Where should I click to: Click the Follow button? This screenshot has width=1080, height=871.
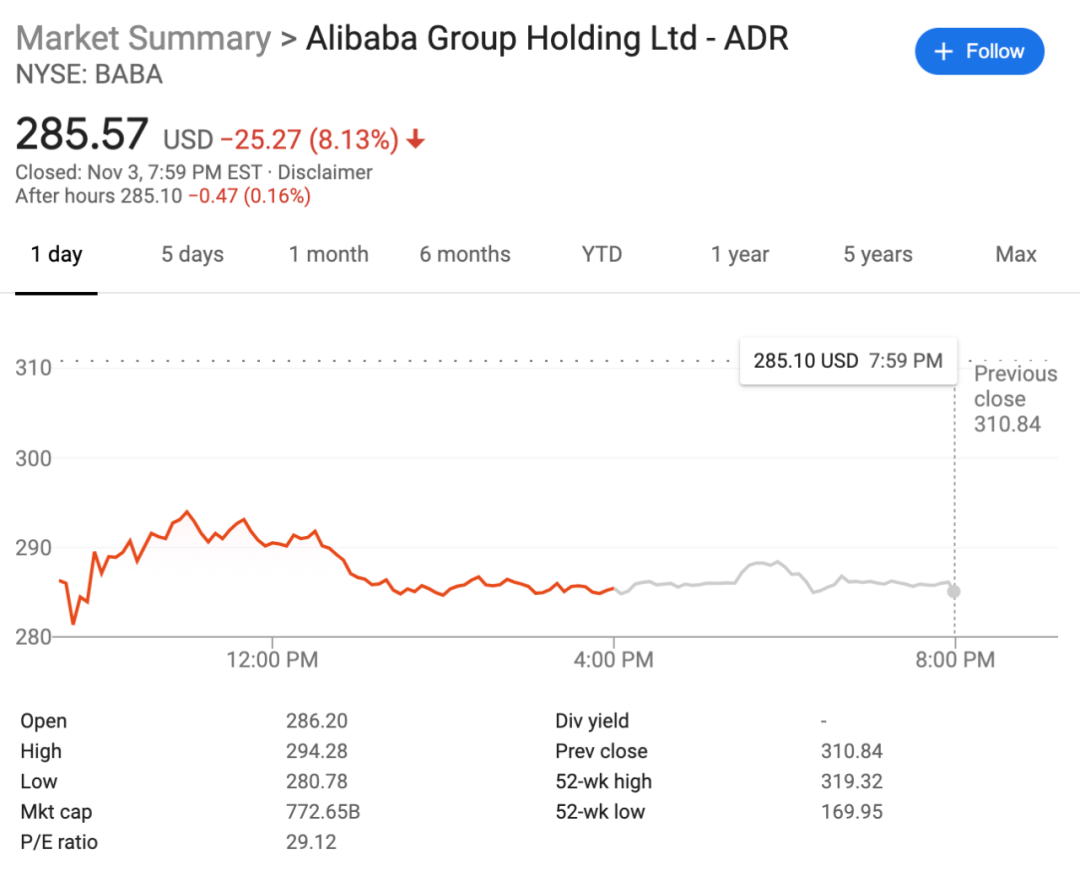pyautogui.click(x=979, y=51)
